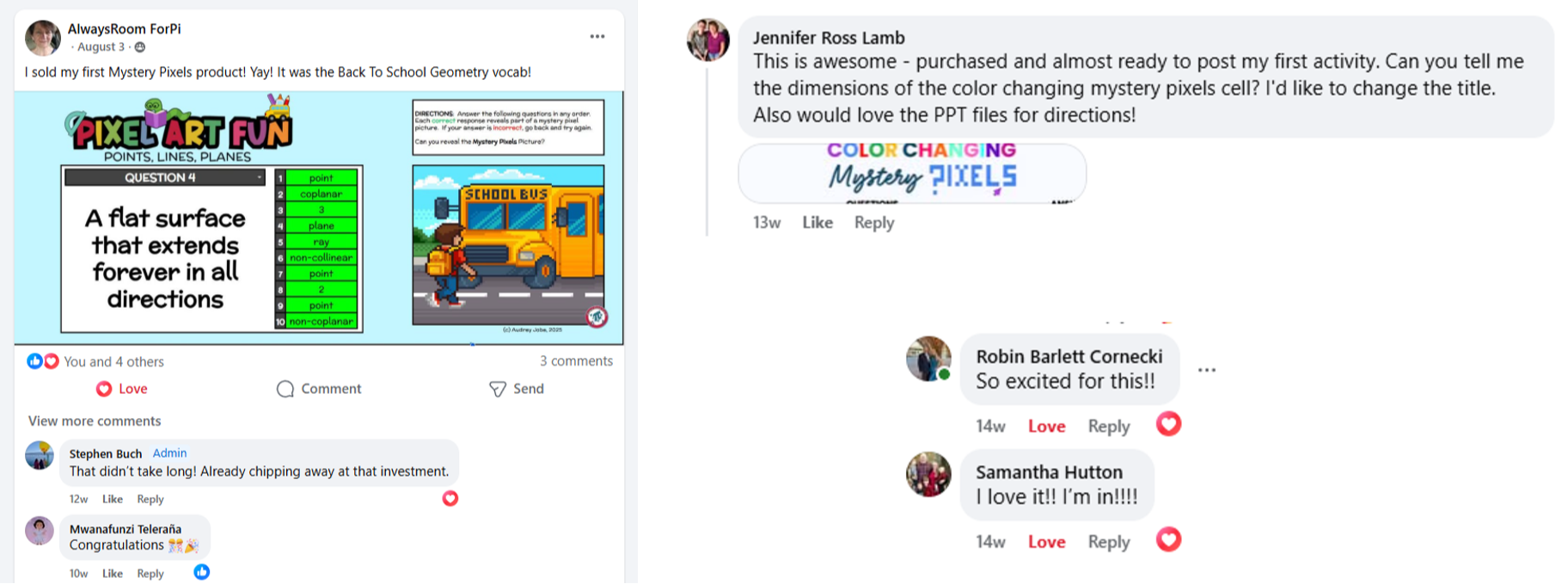Toggle Like on Jennifer Ross Lamb's comment

click(818, 222)
